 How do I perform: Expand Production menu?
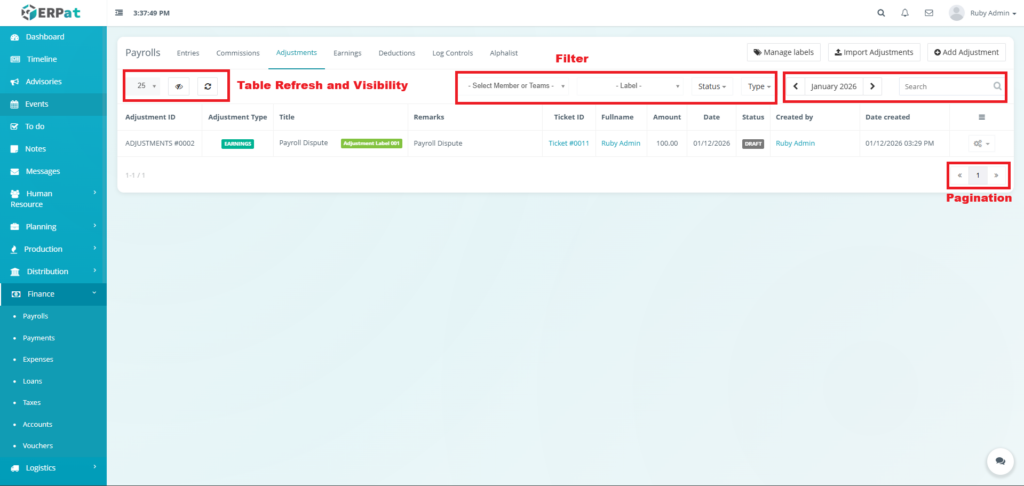[53, 249]
